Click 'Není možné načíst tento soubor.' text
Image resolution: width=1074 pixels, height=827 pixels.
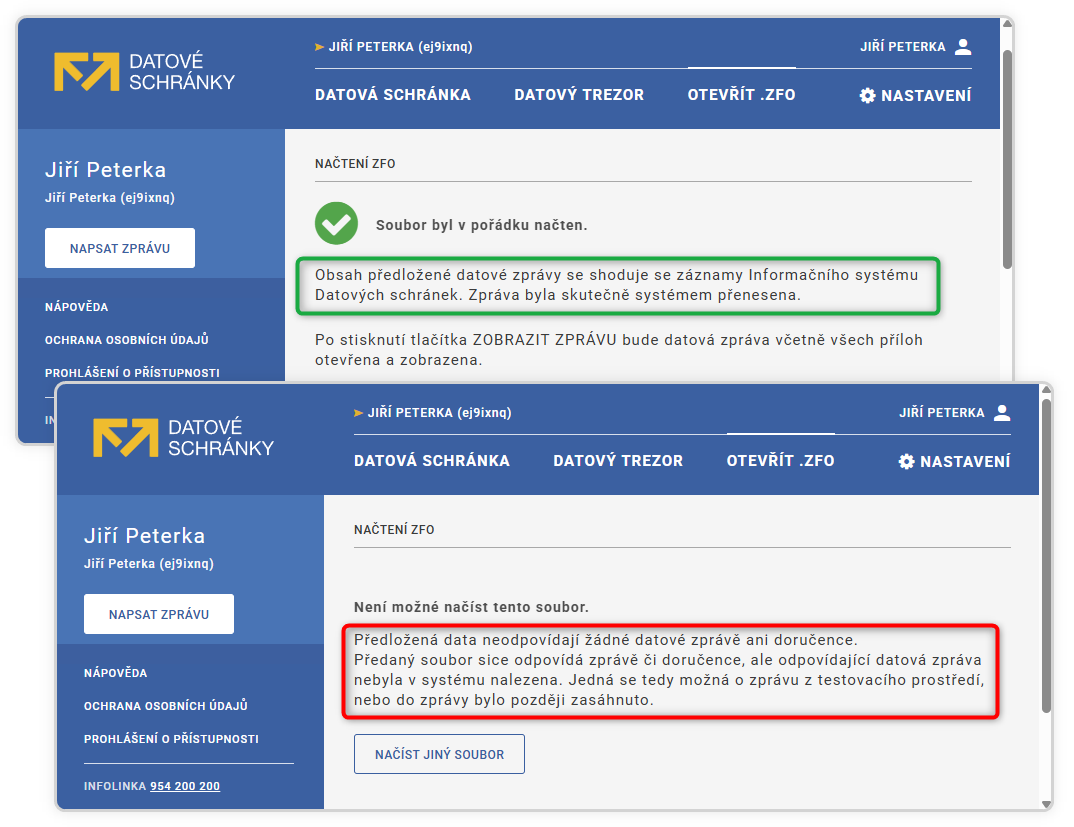point(471,607)
